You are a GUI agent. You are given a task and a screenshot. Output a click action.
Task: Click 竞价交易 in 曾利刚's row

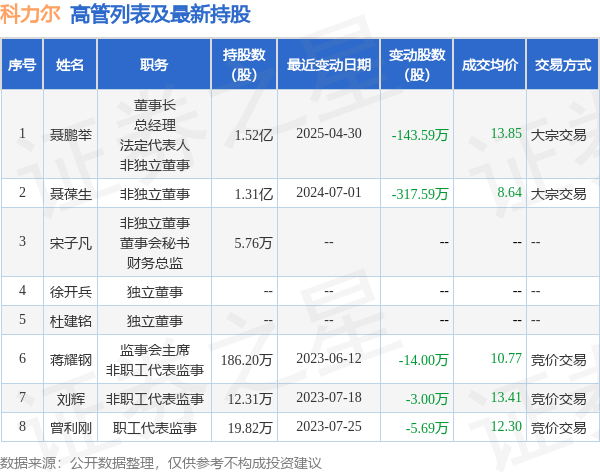pos(558,428)
